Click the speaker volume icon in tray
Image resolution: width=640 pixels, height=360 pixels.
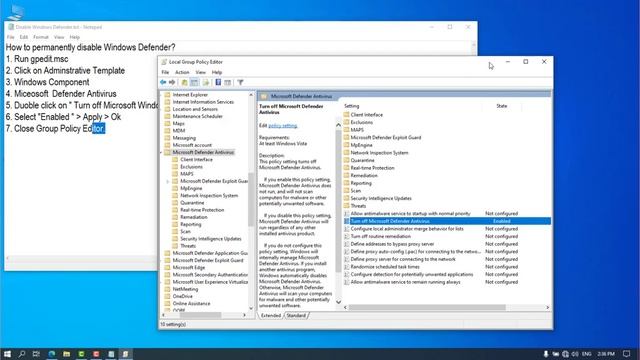(x=575, y=354)
